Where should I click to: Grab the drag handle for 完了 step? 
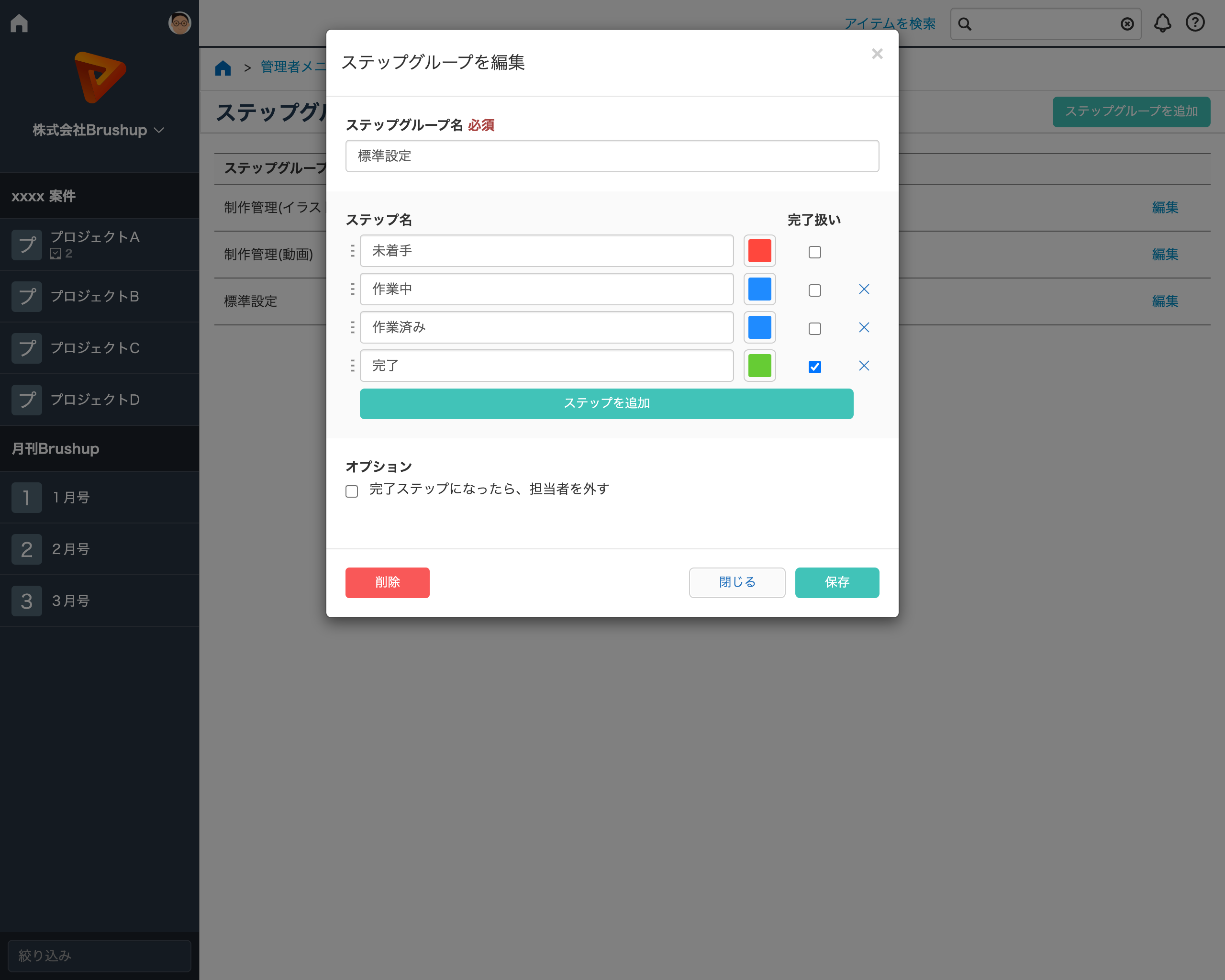[x=352, y=365]
